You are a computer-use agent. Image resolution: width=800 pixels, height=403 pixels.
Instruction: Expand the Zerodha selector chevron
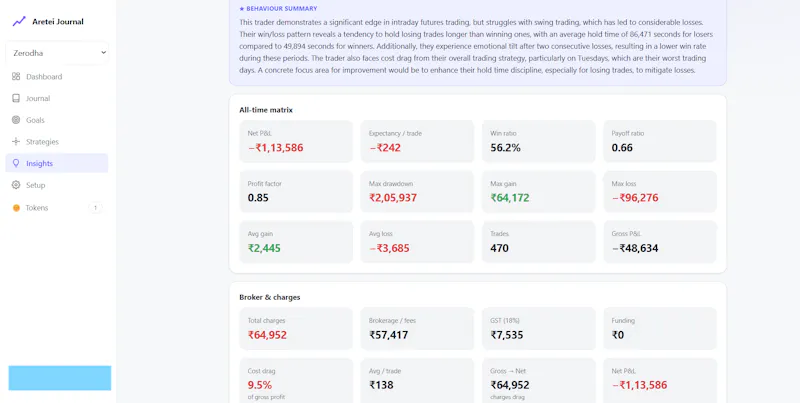click(x=104, y=53)
